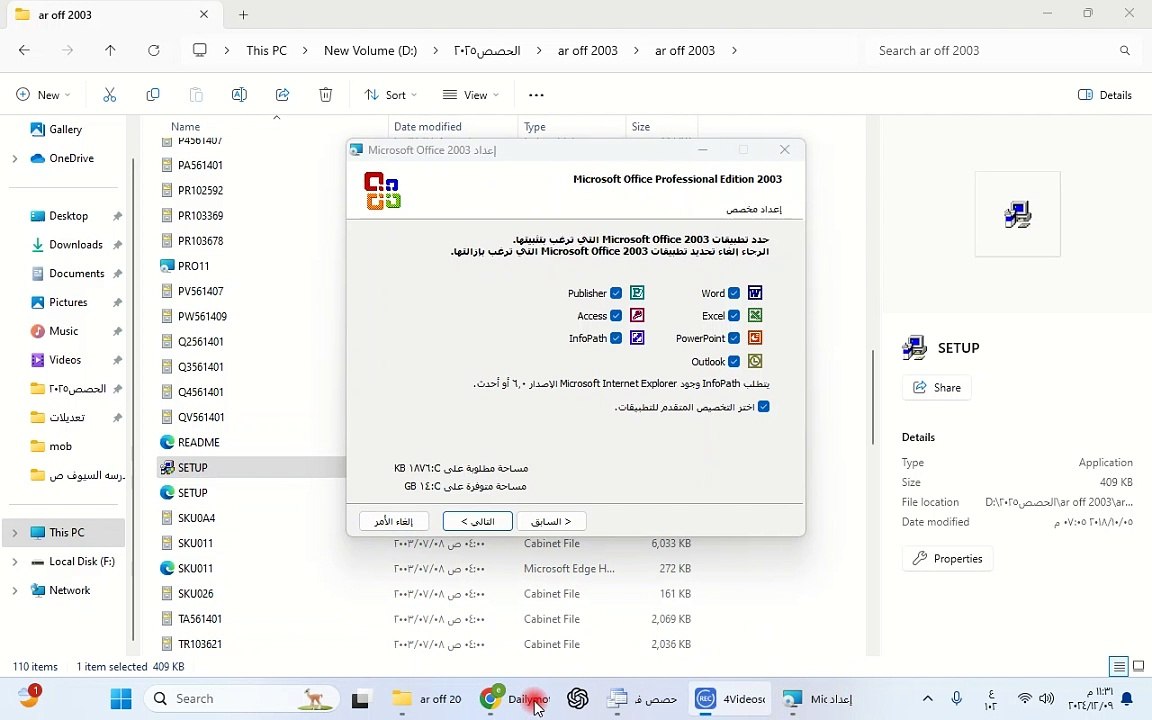Toggle the Details pane button
The height and width of the screenshot is (720, 1152).
click(x=1105, y=95)
